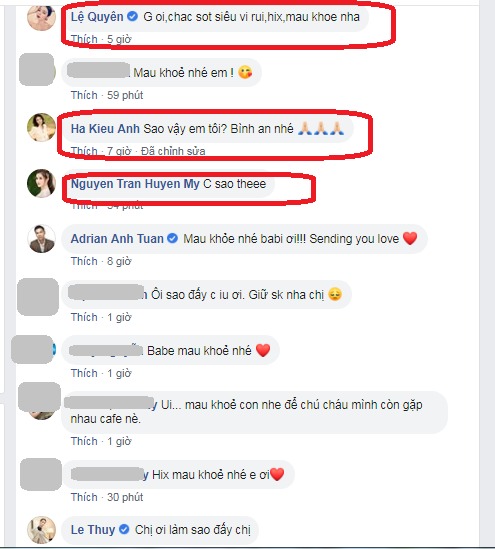Open the Đã chỉnh sửa edit history

(x=173, y=151)
